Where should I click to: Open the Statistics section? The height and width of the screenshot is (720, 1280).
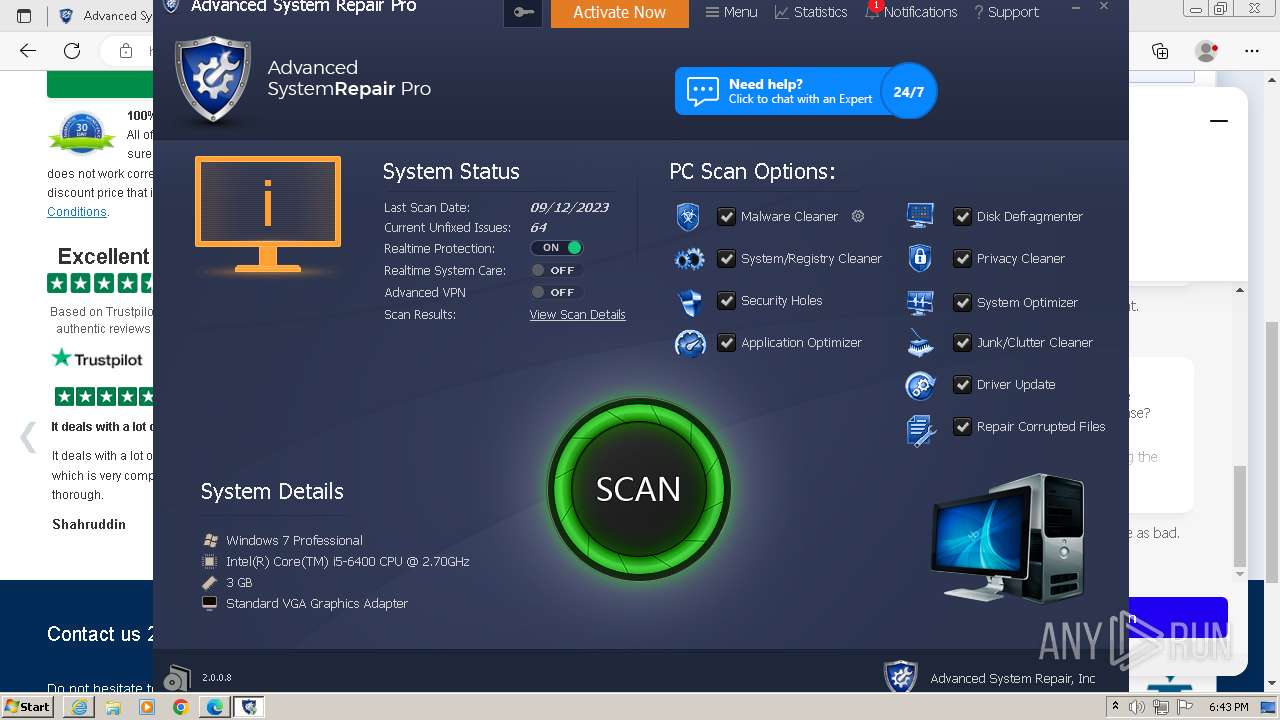click(811, 12)
